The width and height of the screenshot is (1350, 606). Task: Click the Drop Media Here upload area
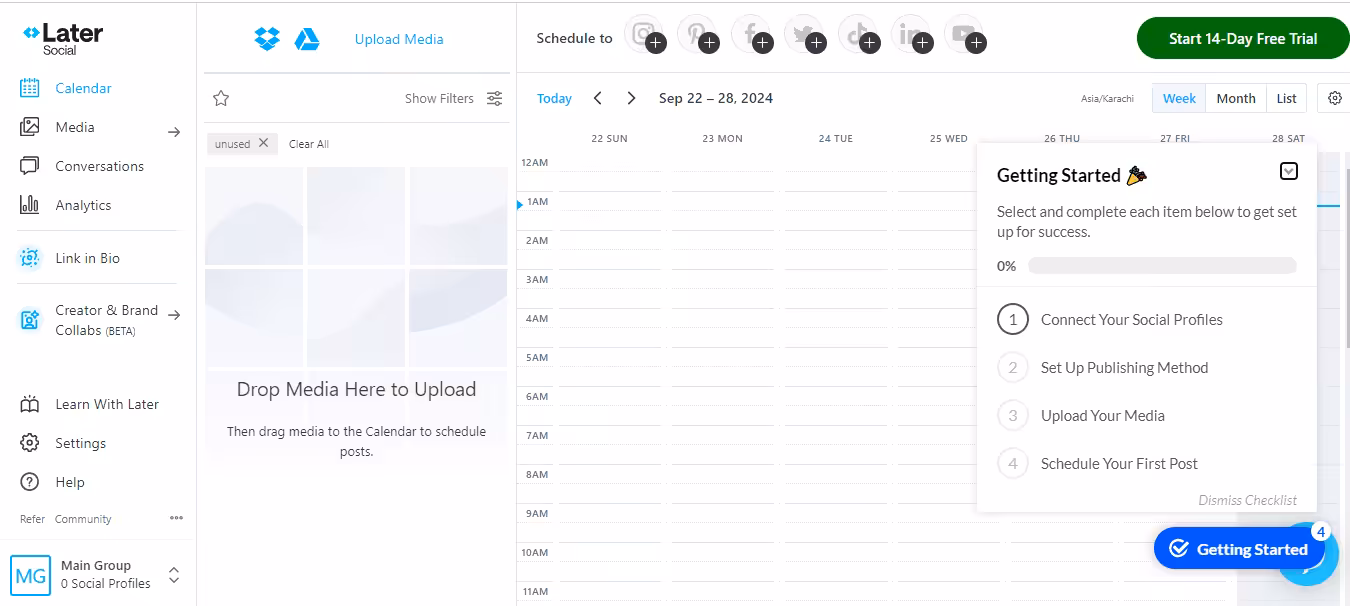pyautogui.click(x=357, y=315)
